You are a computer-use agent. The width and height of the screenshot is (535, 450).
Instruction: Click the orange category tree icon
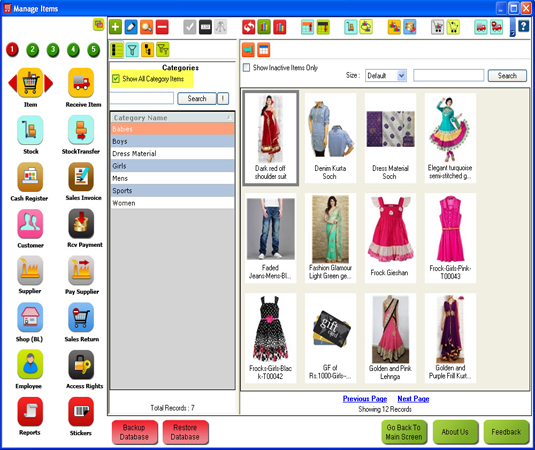tap(147, 50)
